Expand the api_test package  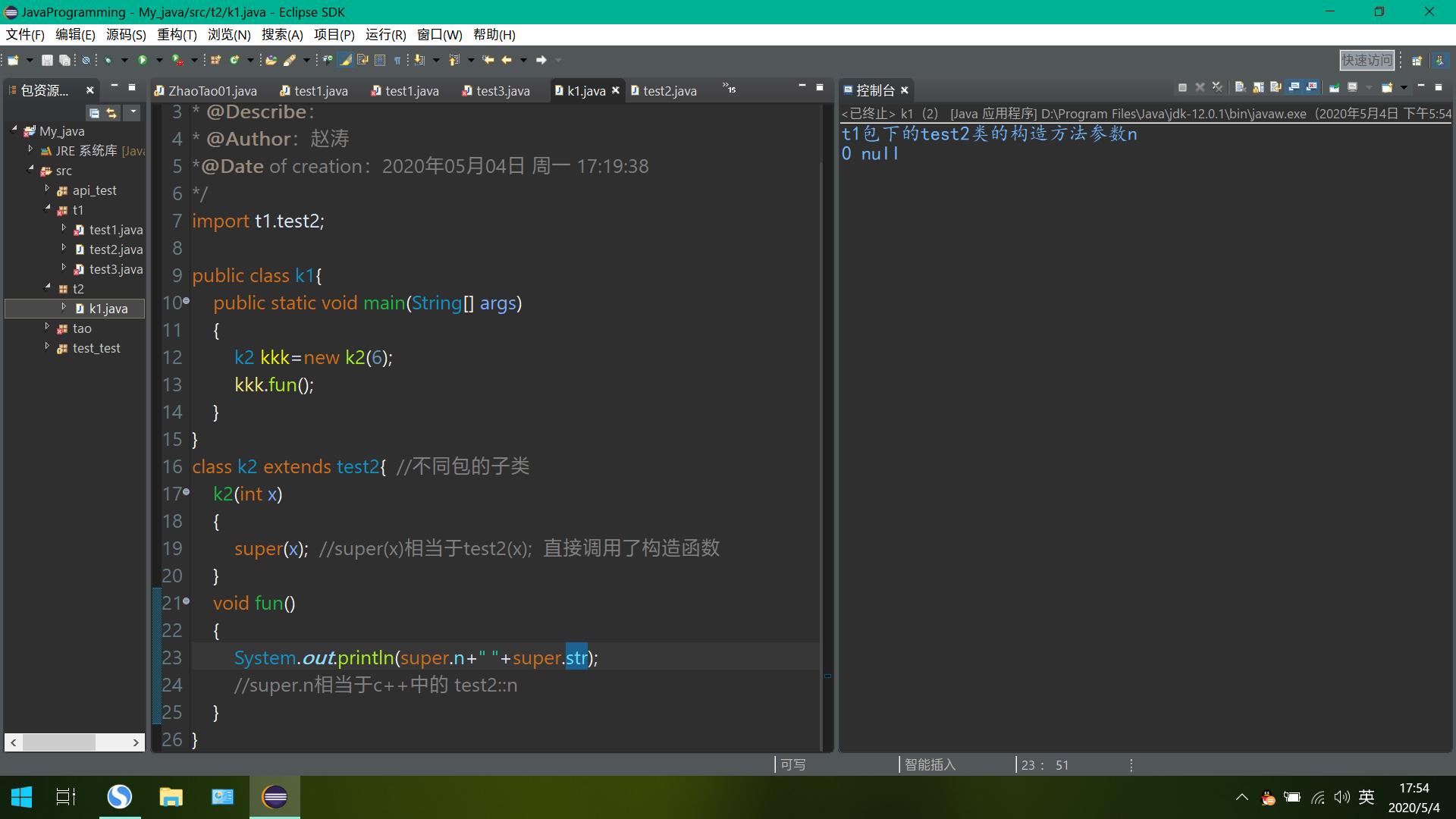click(x=47, y=190)
